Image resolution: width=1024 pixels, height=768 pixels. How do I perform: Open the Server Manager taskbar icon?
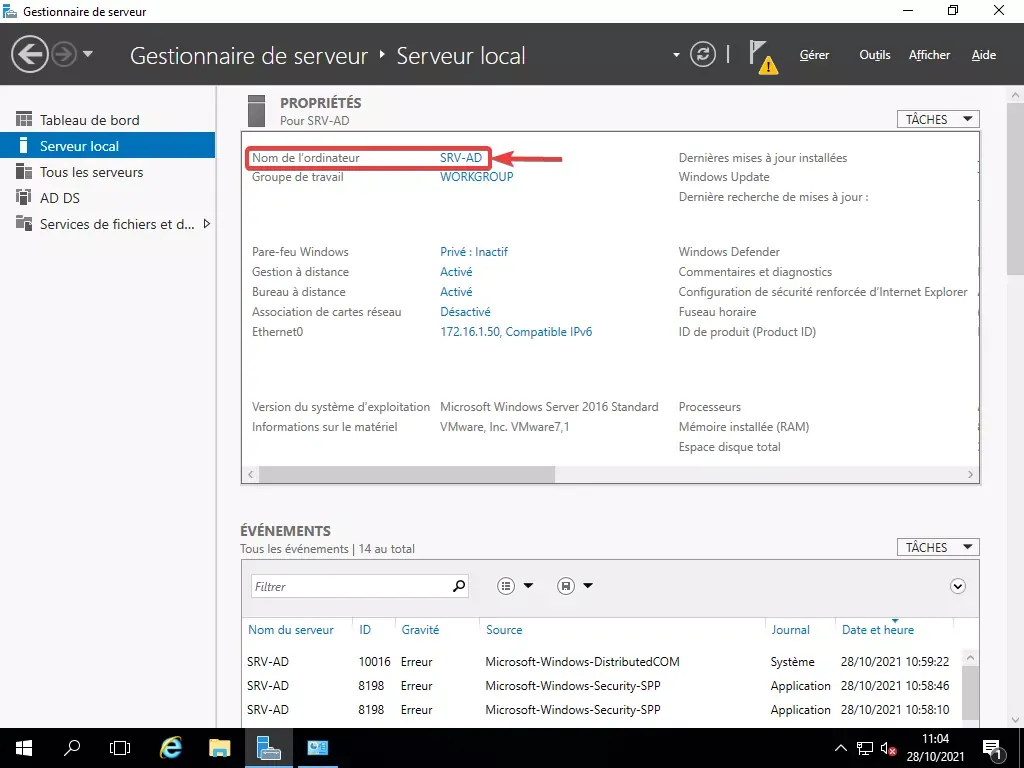[269, 747]
